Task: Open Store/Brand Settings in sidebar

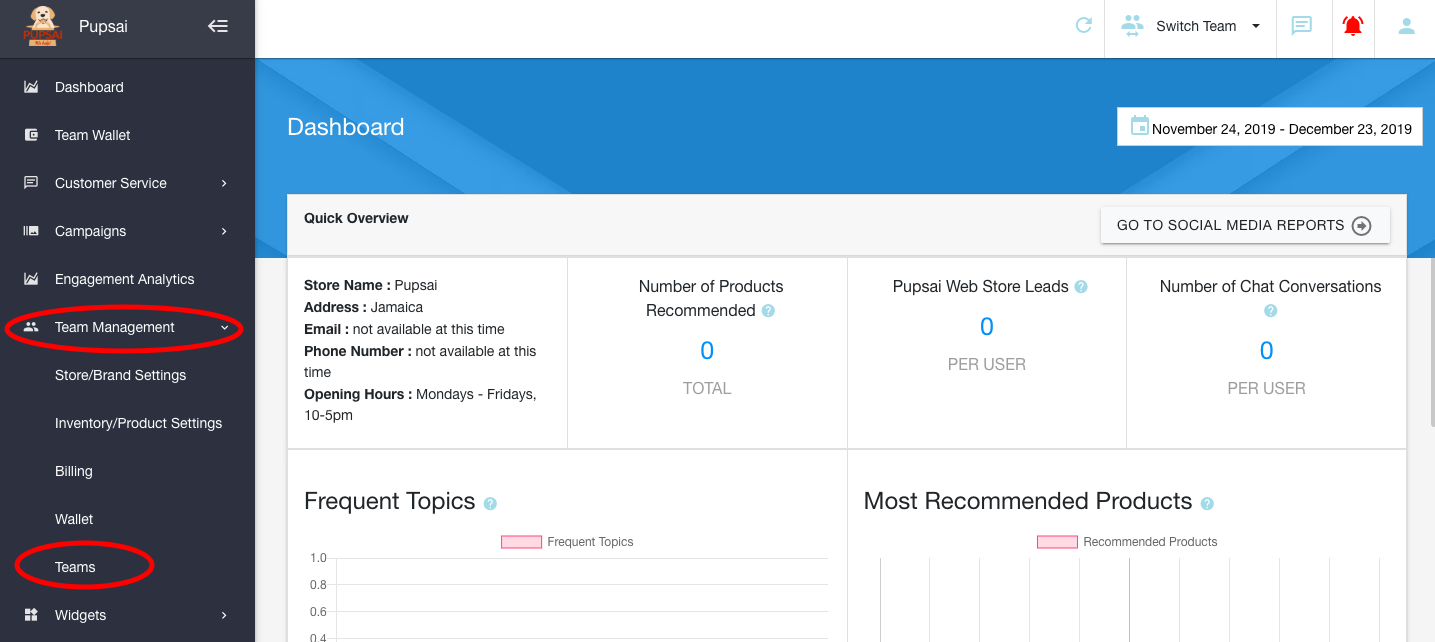Action: click(x=120, y=375)
